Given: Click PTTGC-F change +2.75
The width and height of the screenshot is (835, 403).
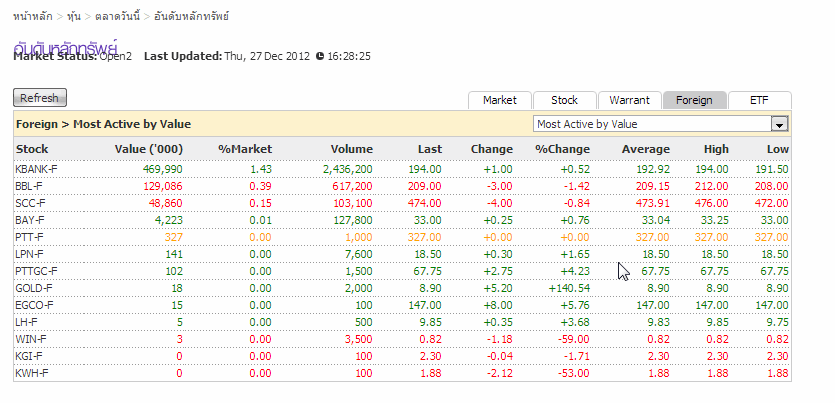Looking at the screenshot, I should (498, 272).
